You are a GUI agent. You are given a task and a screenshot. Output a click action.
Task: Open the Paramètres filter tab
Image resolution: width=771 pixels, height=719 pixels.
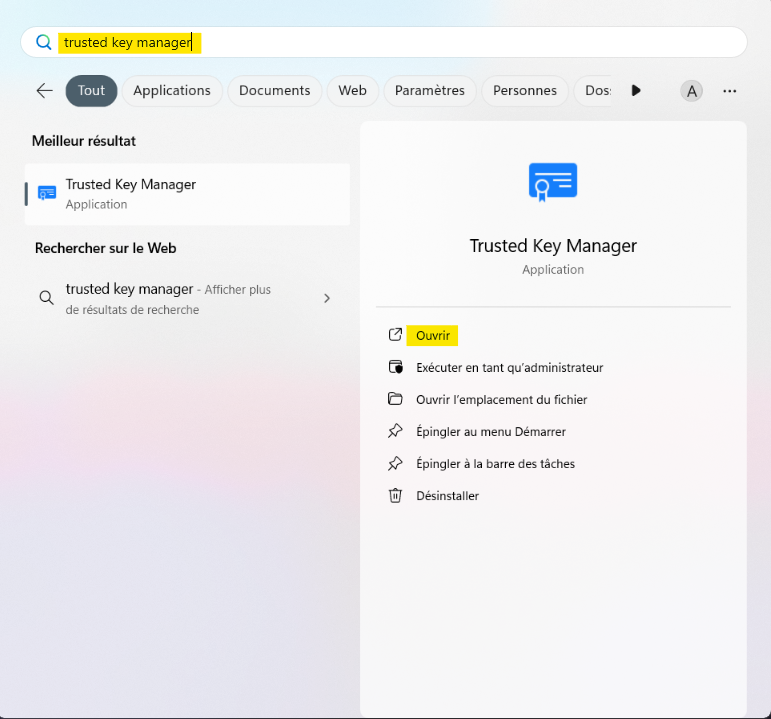pyautogui.click(x=429, y=91)
